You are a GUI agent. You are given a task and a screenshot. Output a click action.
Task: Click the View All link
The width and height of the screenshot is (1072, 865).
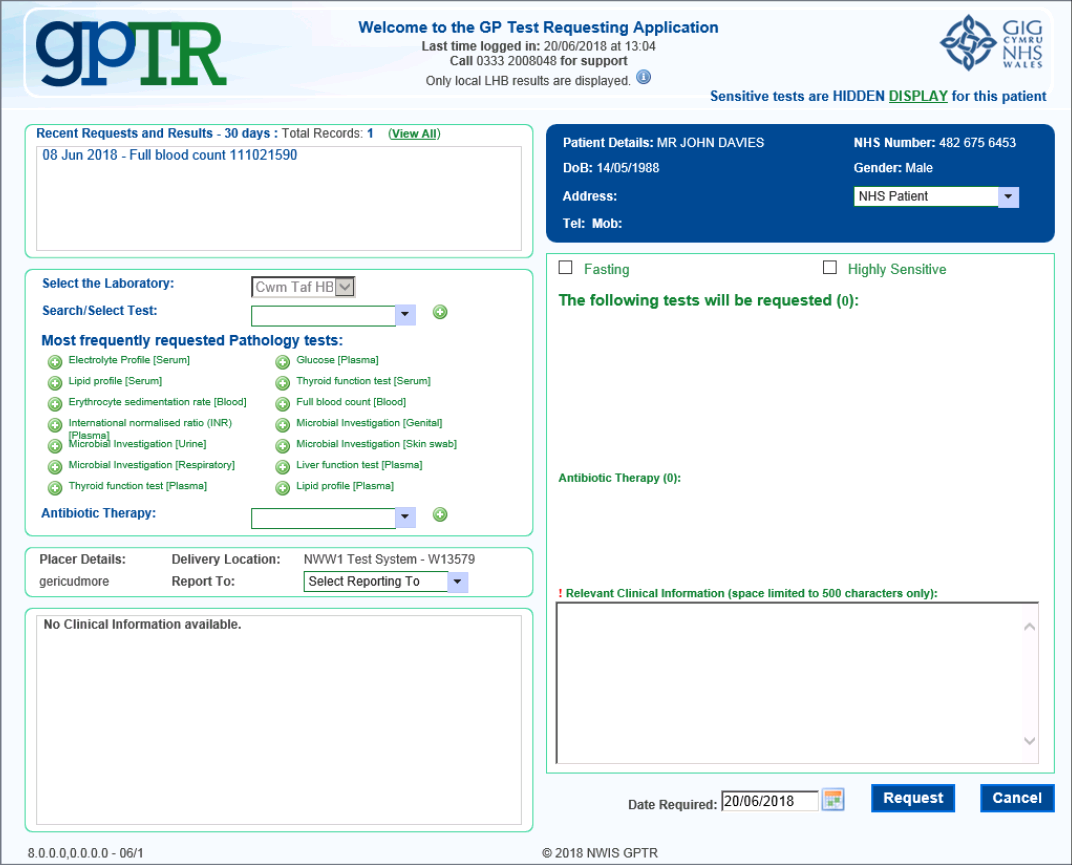413,134
